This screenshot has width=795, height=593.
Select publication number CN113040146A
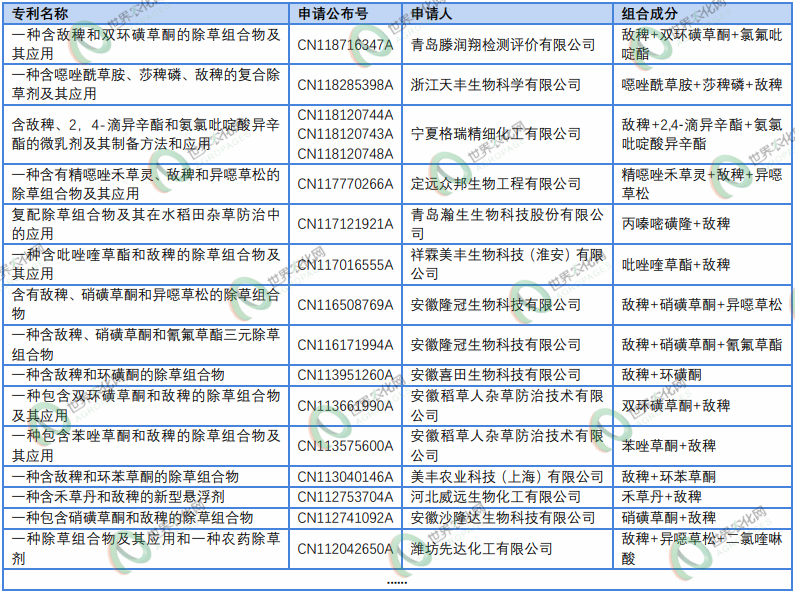(x=345, y=476)
